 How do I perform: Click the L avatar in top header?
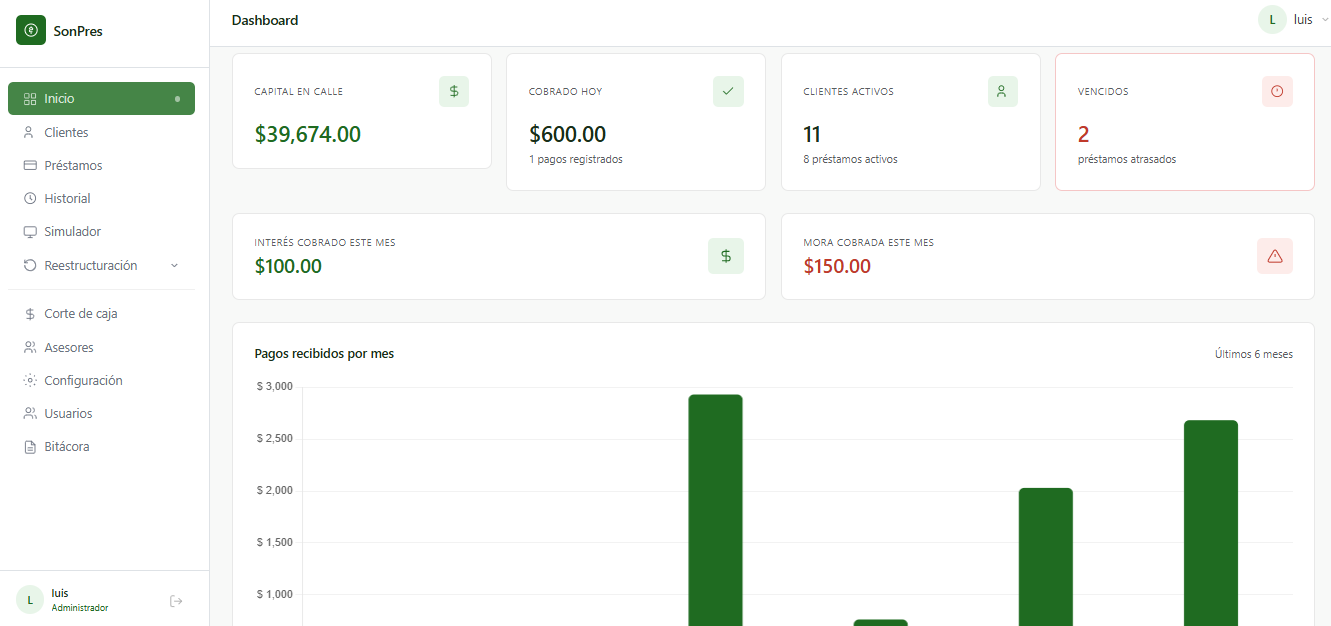[x=1272, y=20]
